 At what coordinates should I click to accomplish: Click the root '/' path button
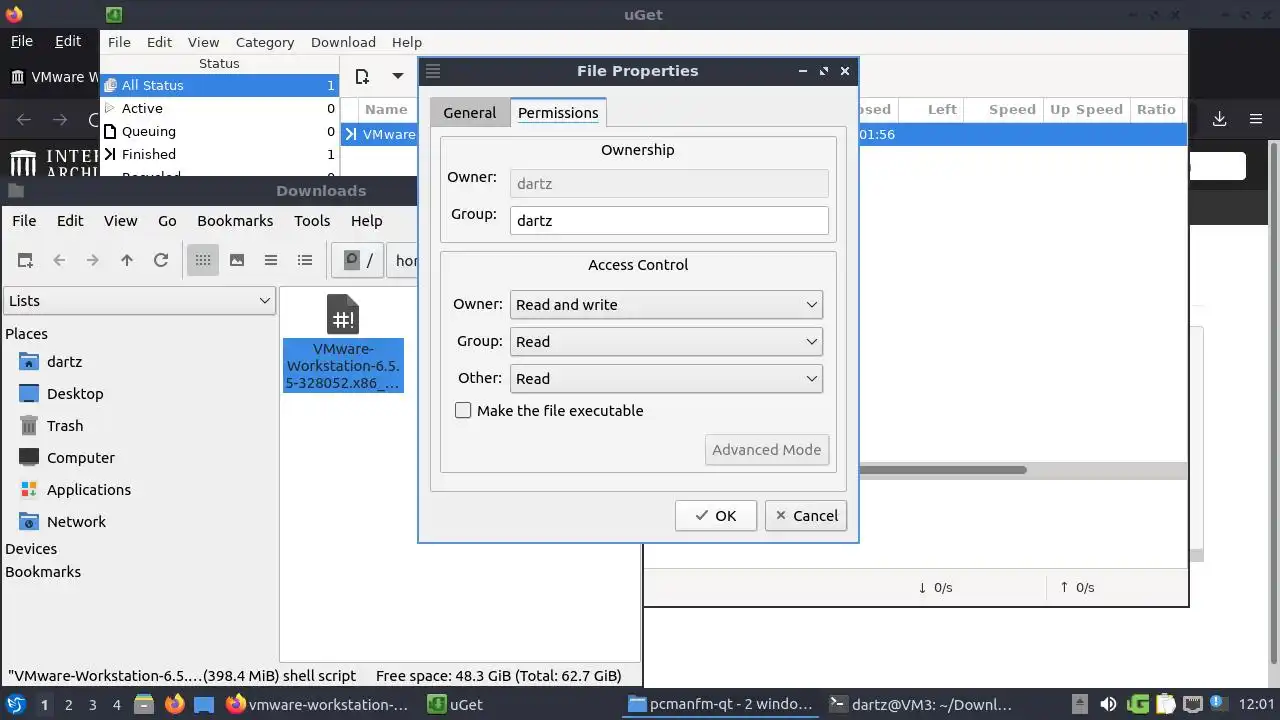[358, 260]
